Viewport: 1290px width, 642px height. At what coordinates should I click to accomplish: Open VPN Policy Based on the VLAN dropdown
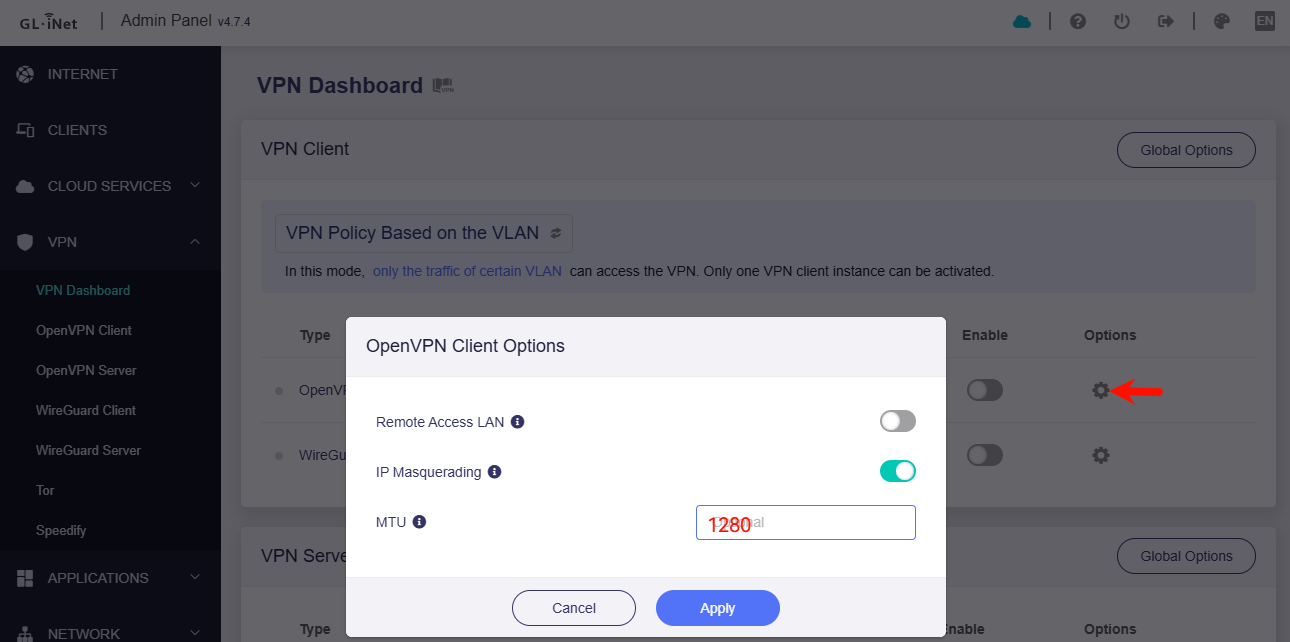tap(424, 233)
